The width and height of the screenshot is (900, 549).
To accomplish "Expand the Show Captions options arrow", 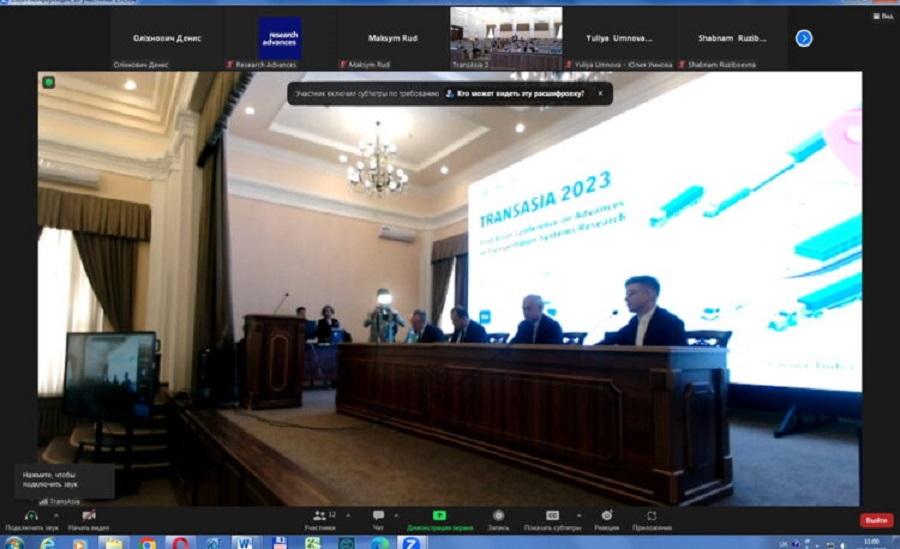I will click(x=578, y=515).
